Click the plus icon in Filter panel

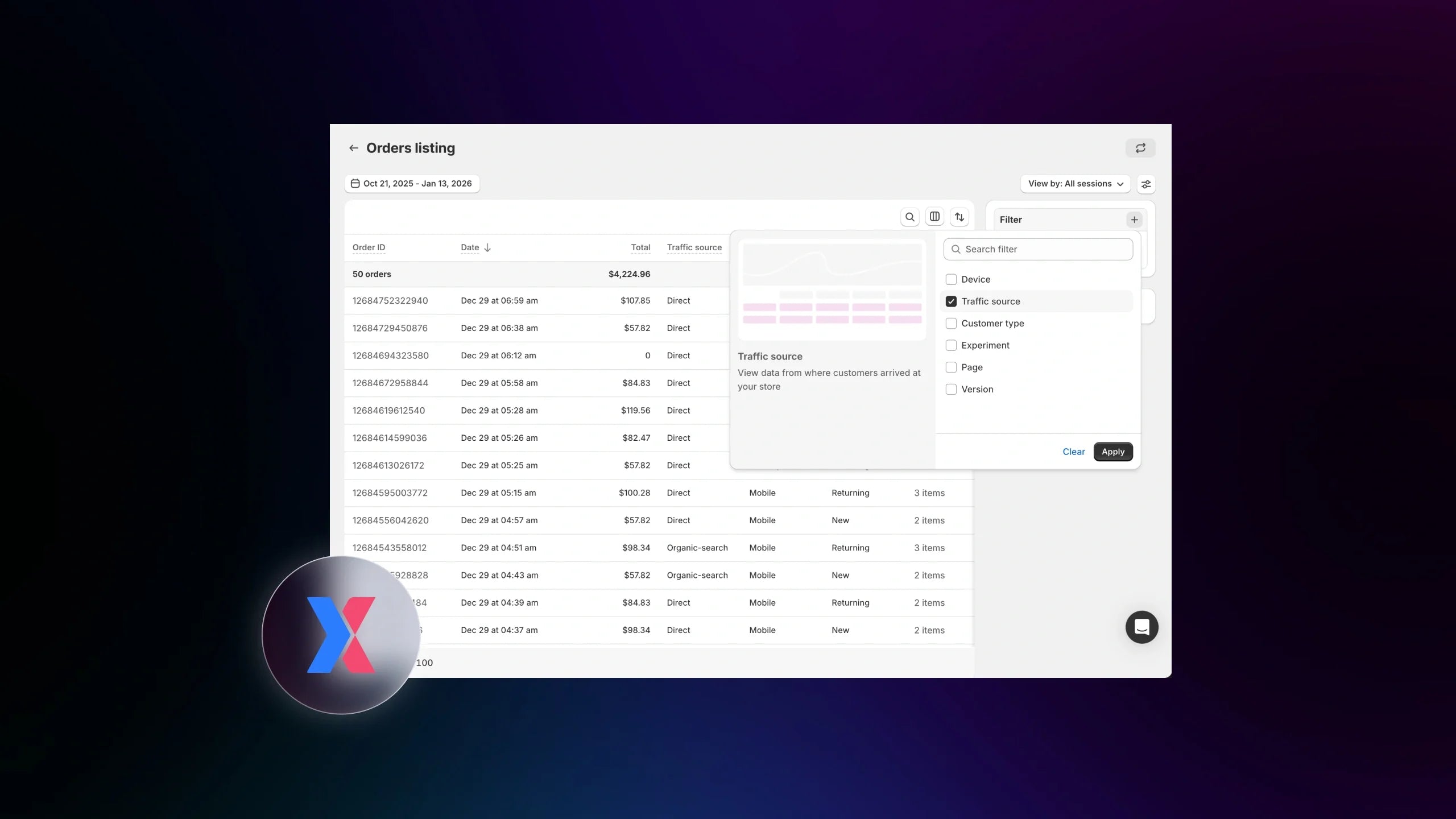point(1134,220)
